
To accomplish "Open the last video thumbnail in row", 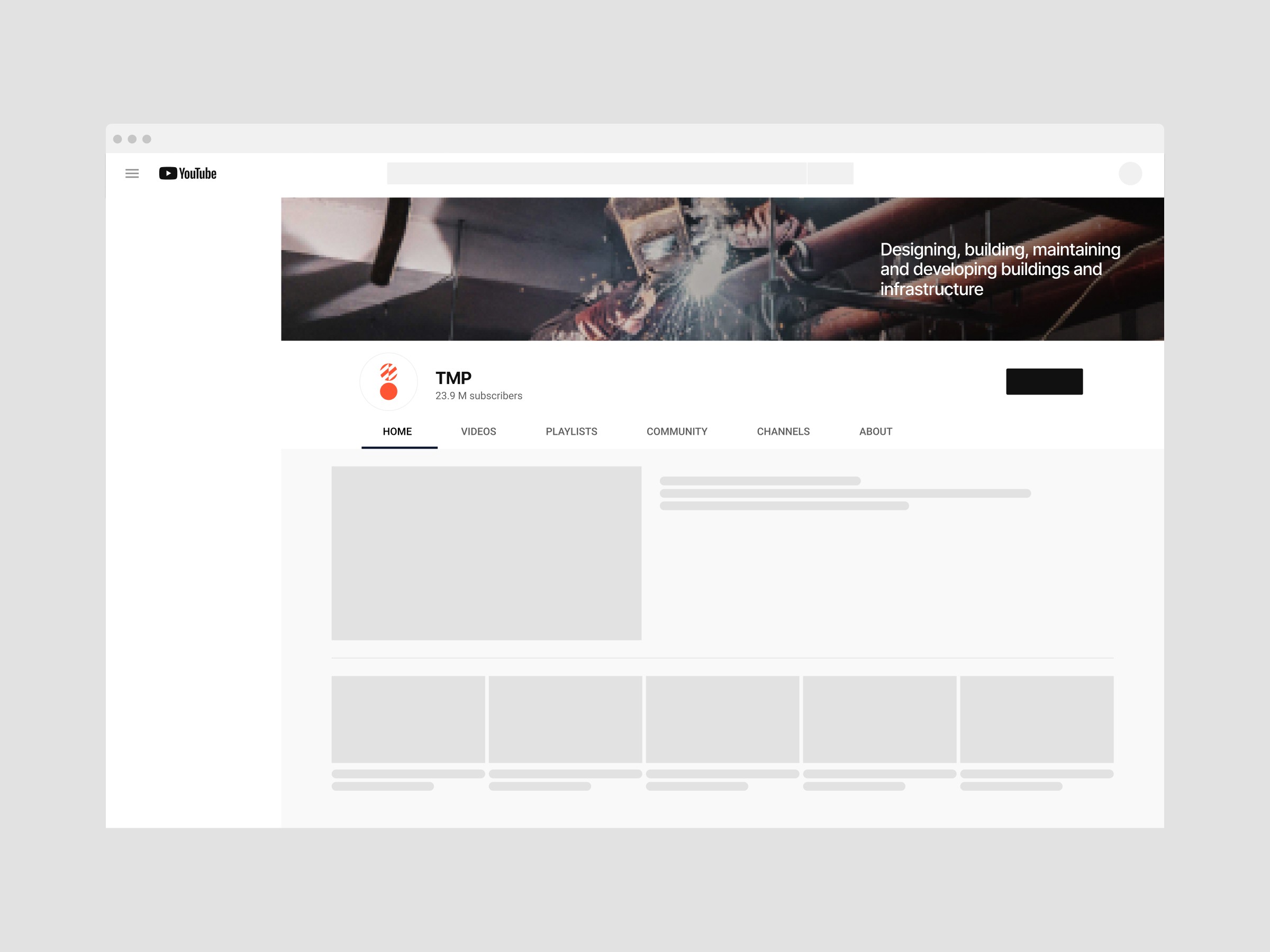I will (x=1036, y=719).
